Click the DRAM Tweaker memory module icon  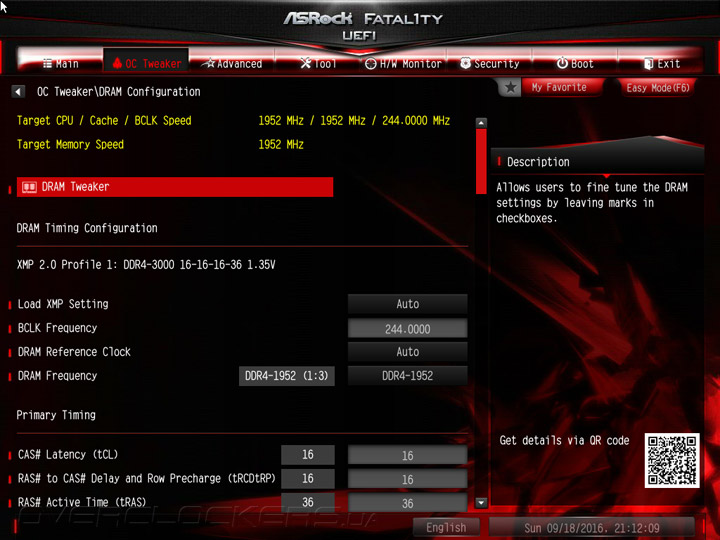29,187
